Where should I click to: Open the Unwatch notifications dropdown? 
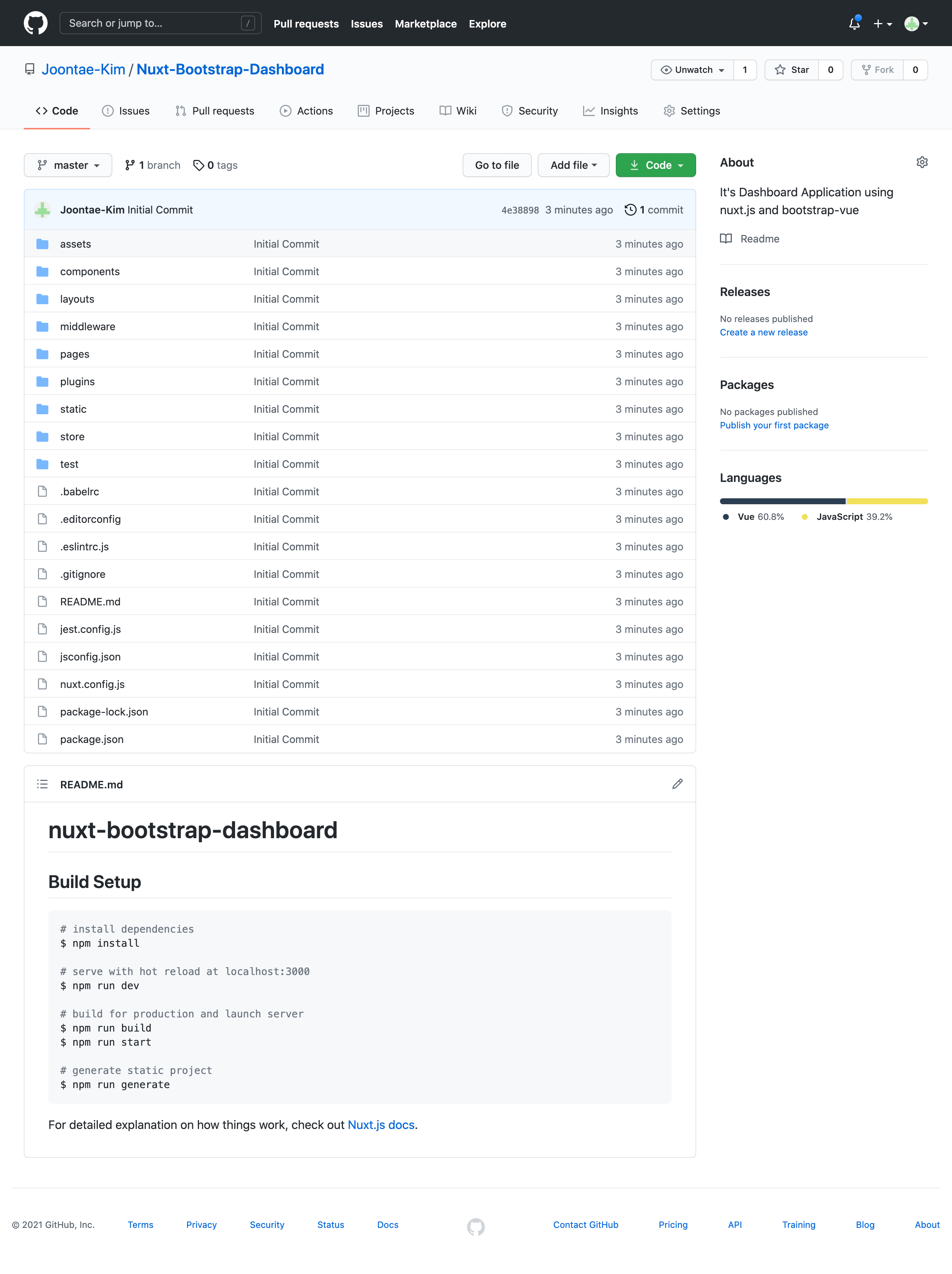(692, 70)
